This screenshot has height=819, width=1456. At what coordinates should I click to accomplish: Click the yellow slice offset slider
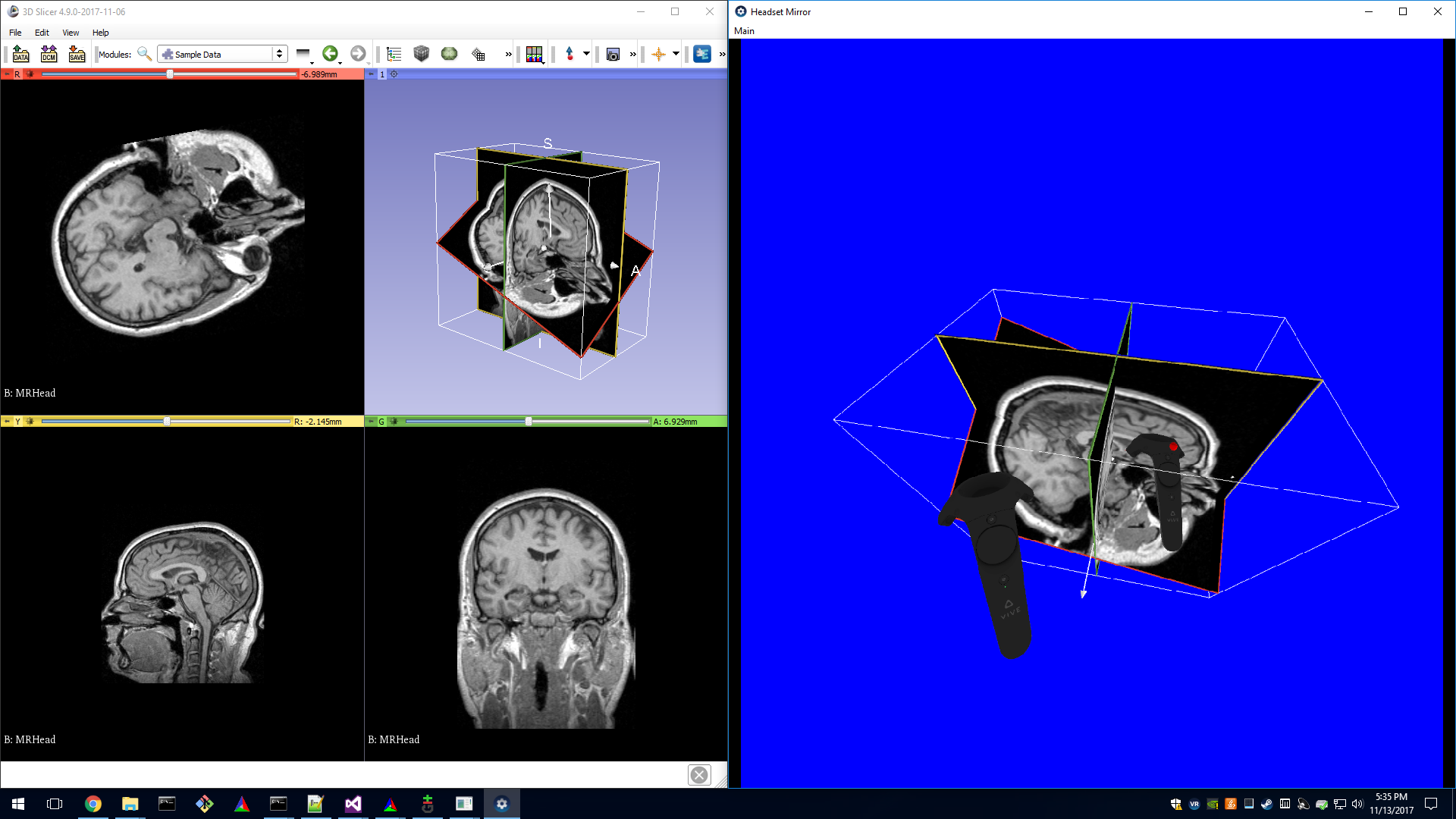167,422
